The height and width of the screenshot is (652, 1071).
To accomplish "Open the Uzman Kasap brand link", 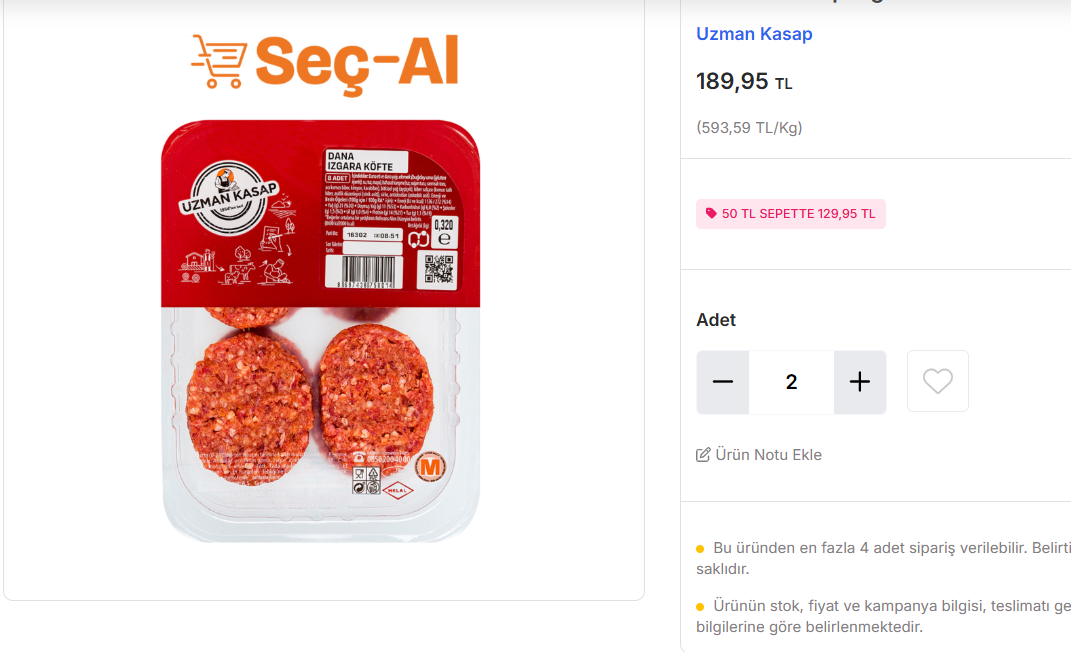I will (754, 34).
